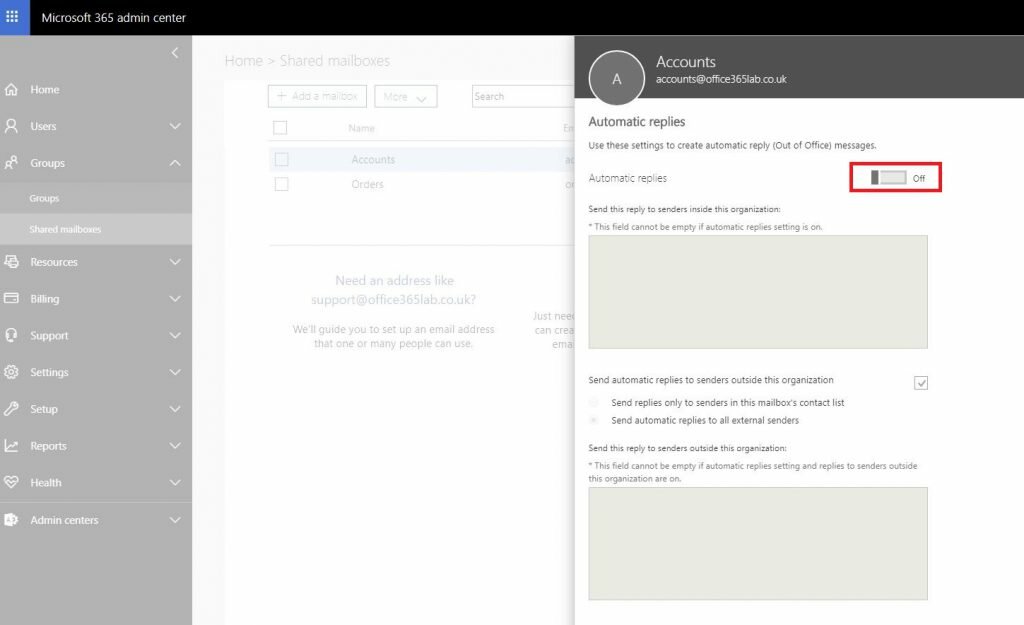Click 'Need an address like' text
The width and height of the screenshot is (1024, 625).
coord(394,280)
